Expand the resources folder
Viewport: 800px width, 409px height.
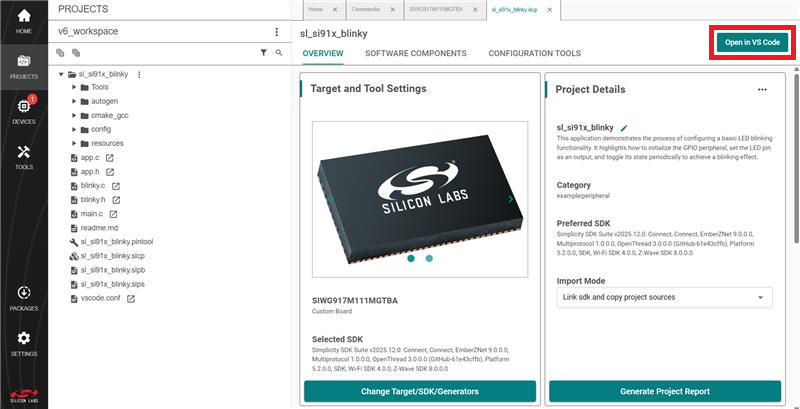tap(74, 143)
